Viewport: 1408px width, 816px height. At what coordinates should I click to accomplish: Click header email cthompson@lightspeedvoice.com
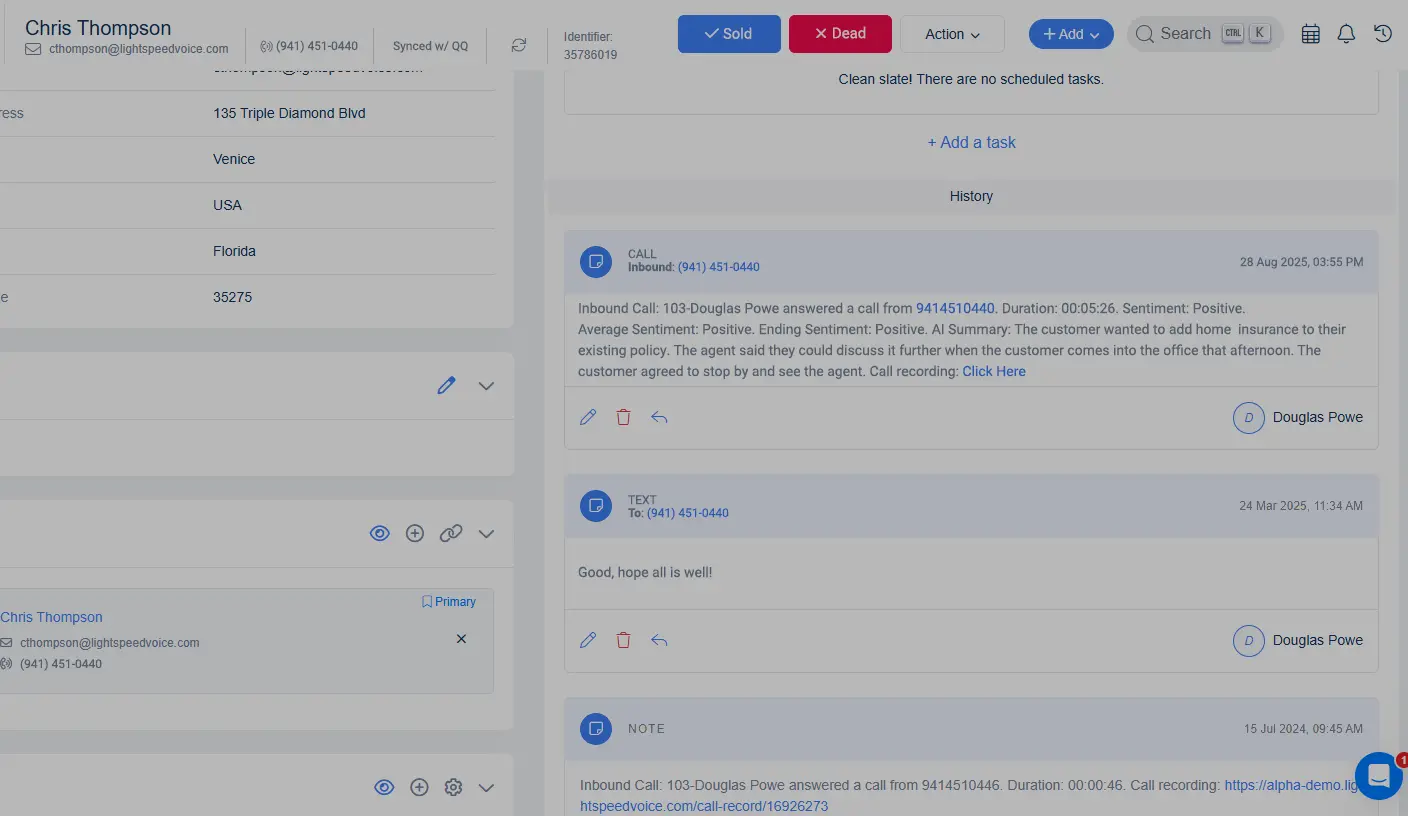(x=138, y=48)
